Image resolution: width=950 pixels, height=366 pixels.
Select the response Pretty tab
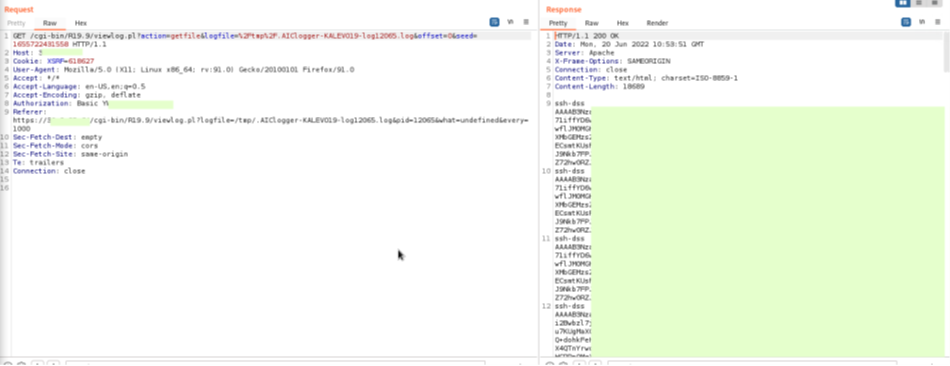pos(558,23)
